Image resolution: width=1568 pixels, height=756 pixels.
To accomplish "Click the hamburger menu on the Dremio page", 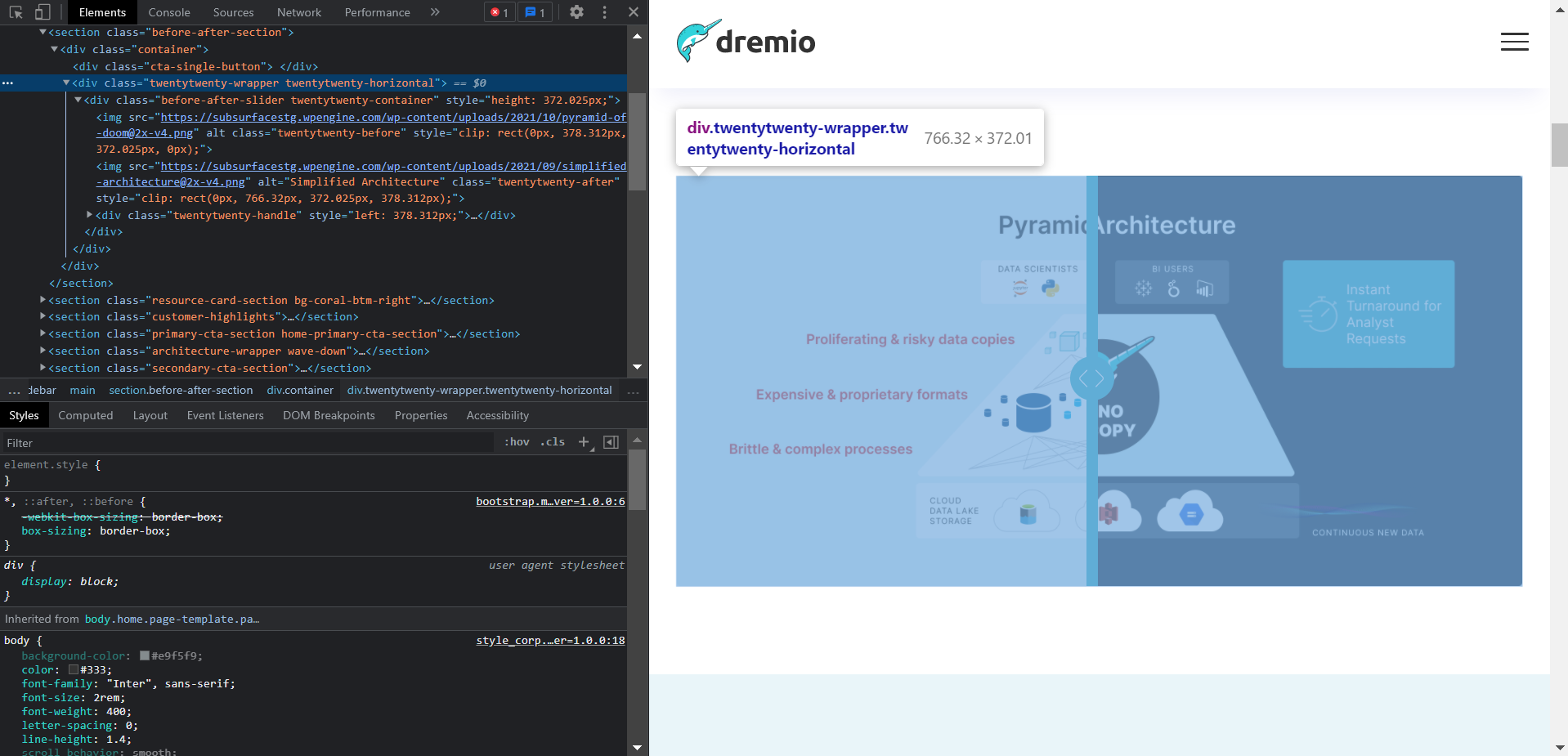I will pyautogui.click(x=1514, y=41).
